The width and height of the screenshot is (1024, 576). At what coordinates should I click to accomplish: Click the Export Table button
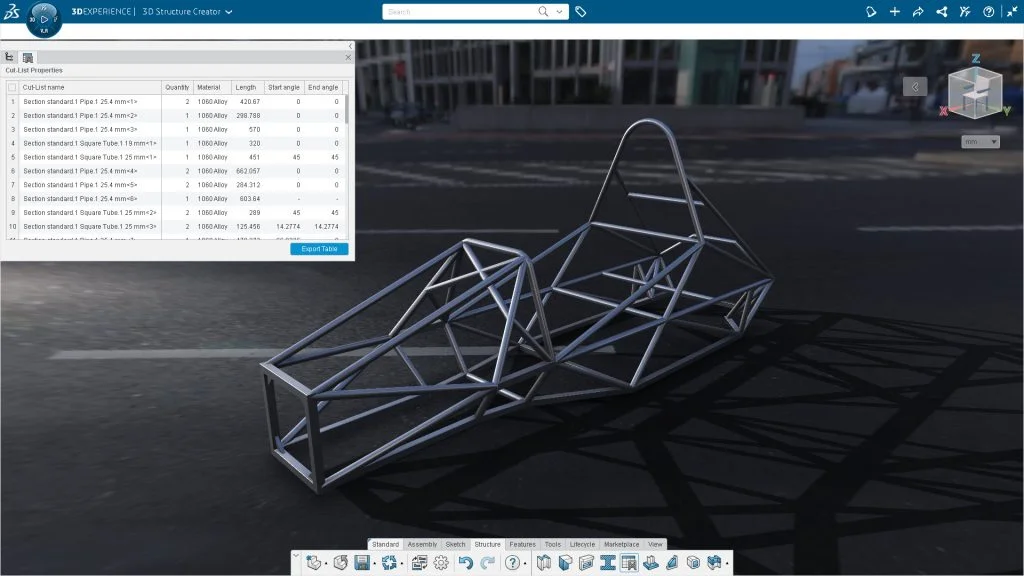[x=319, y=249]
